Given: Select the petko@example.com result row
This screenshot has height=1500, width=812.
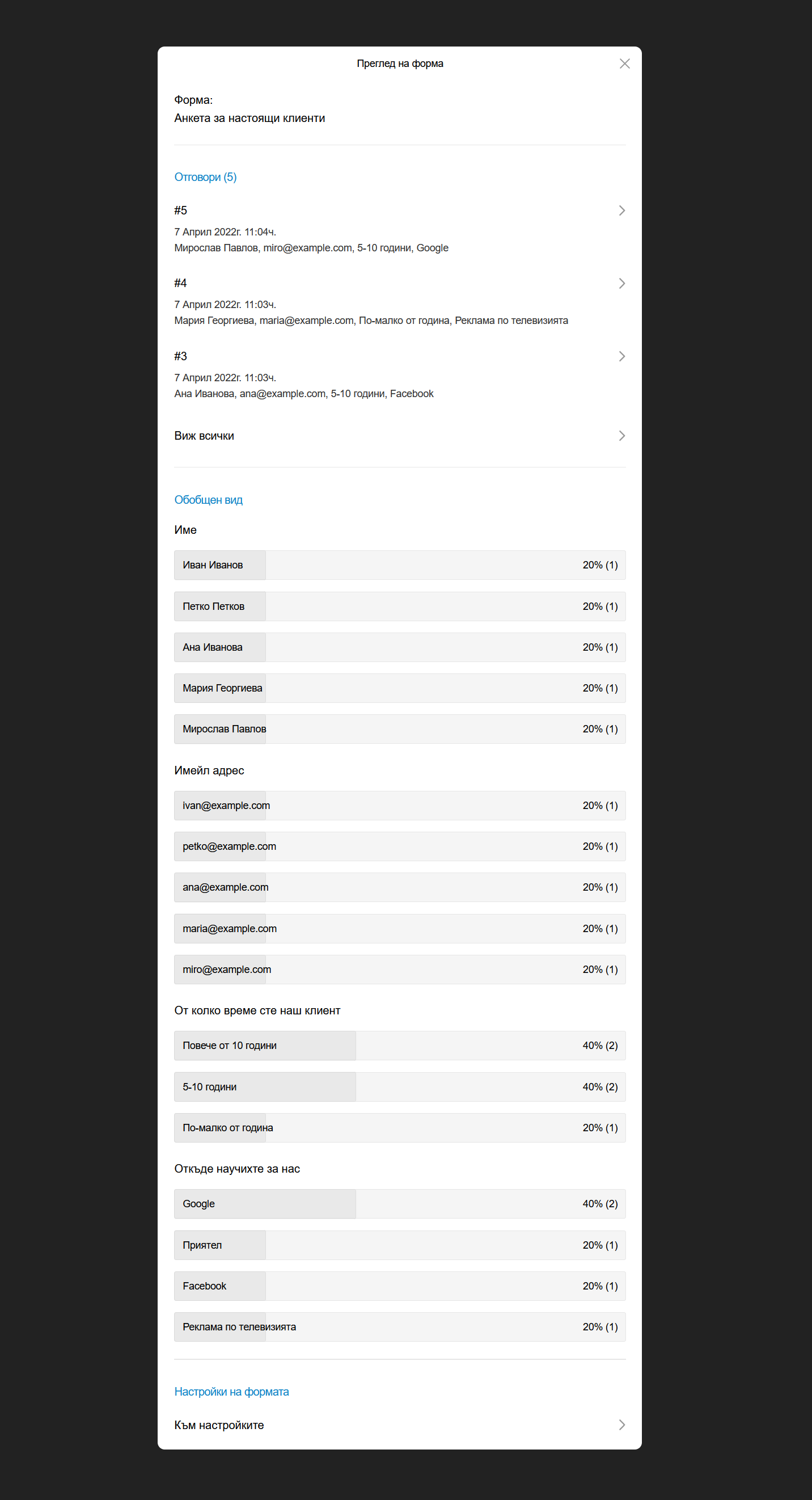Looking at the screenshot, I should click(400, 846).
